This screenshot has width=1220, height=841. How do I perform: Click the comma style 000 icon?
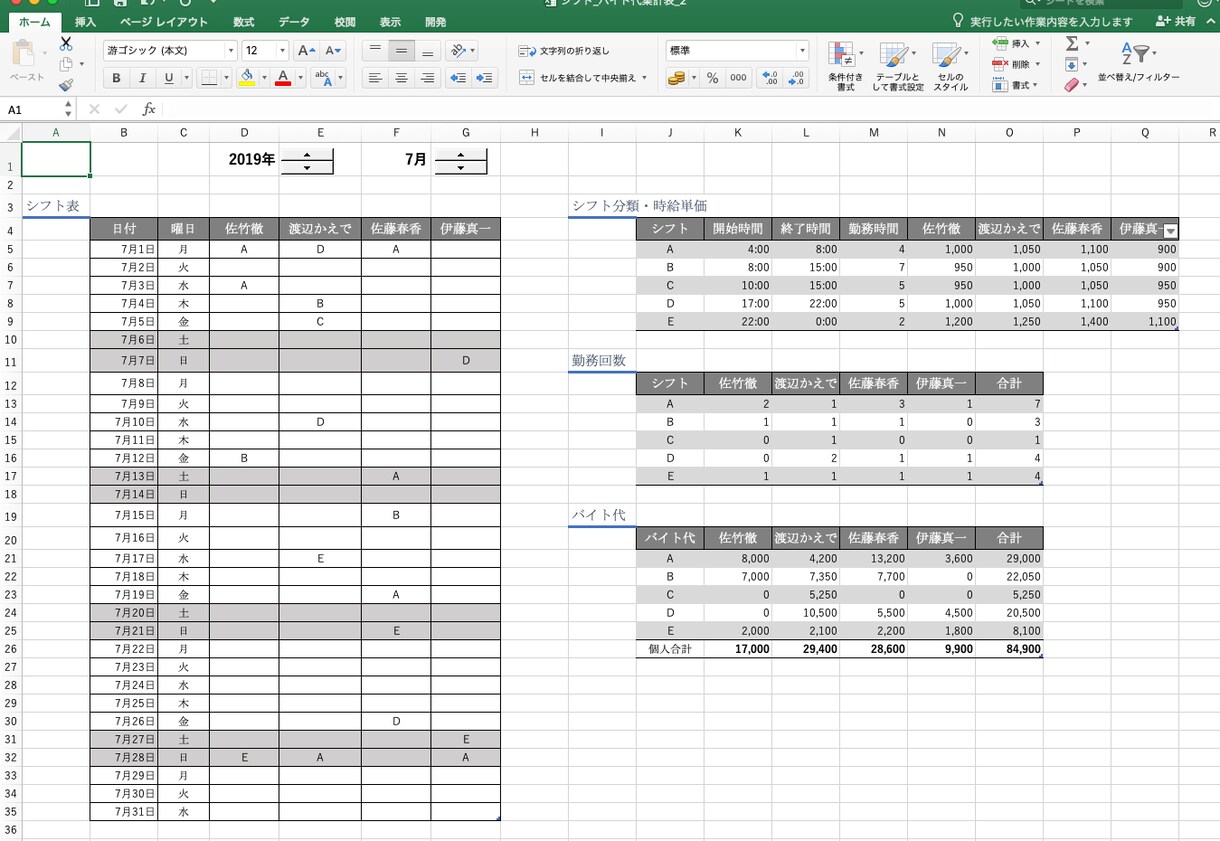point(738,78)
